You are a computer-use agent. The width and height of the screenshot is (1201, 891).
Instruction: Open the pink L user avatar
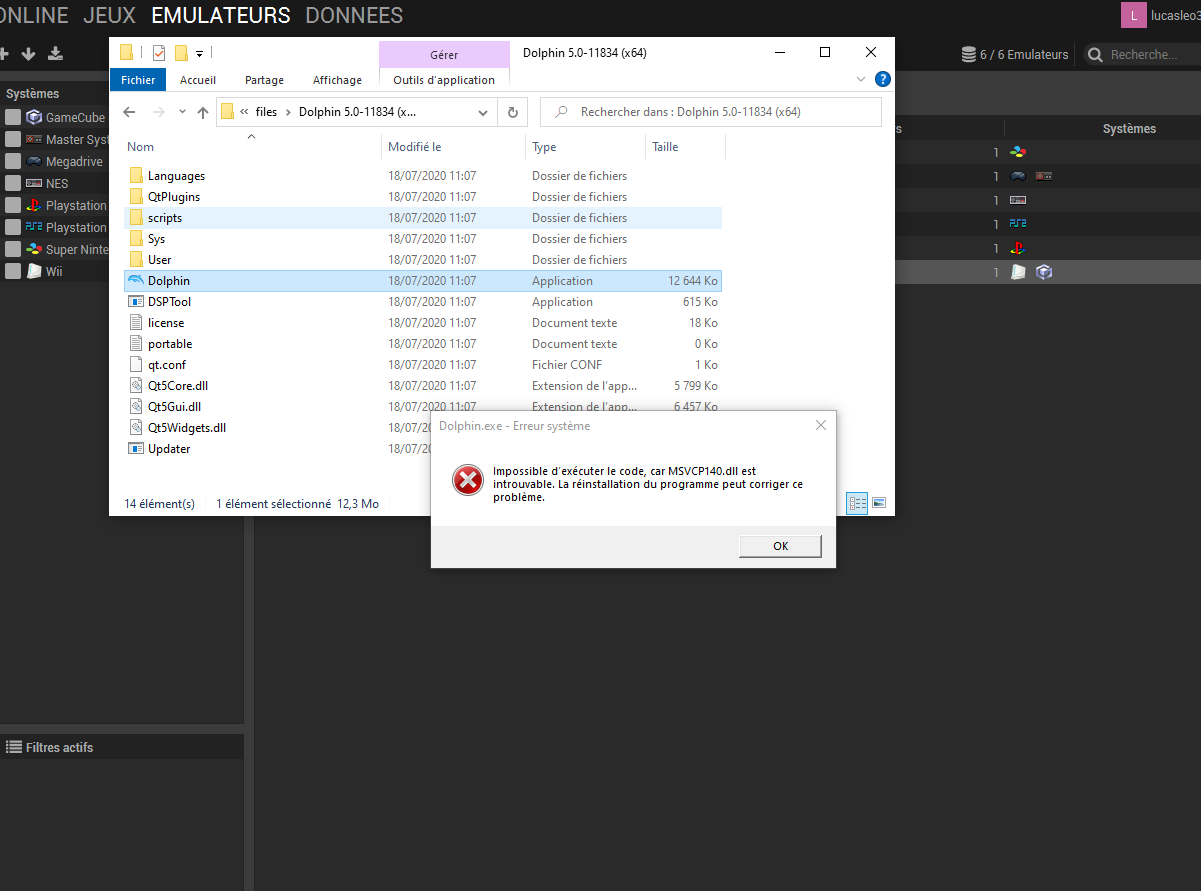tap(1133, 15)
